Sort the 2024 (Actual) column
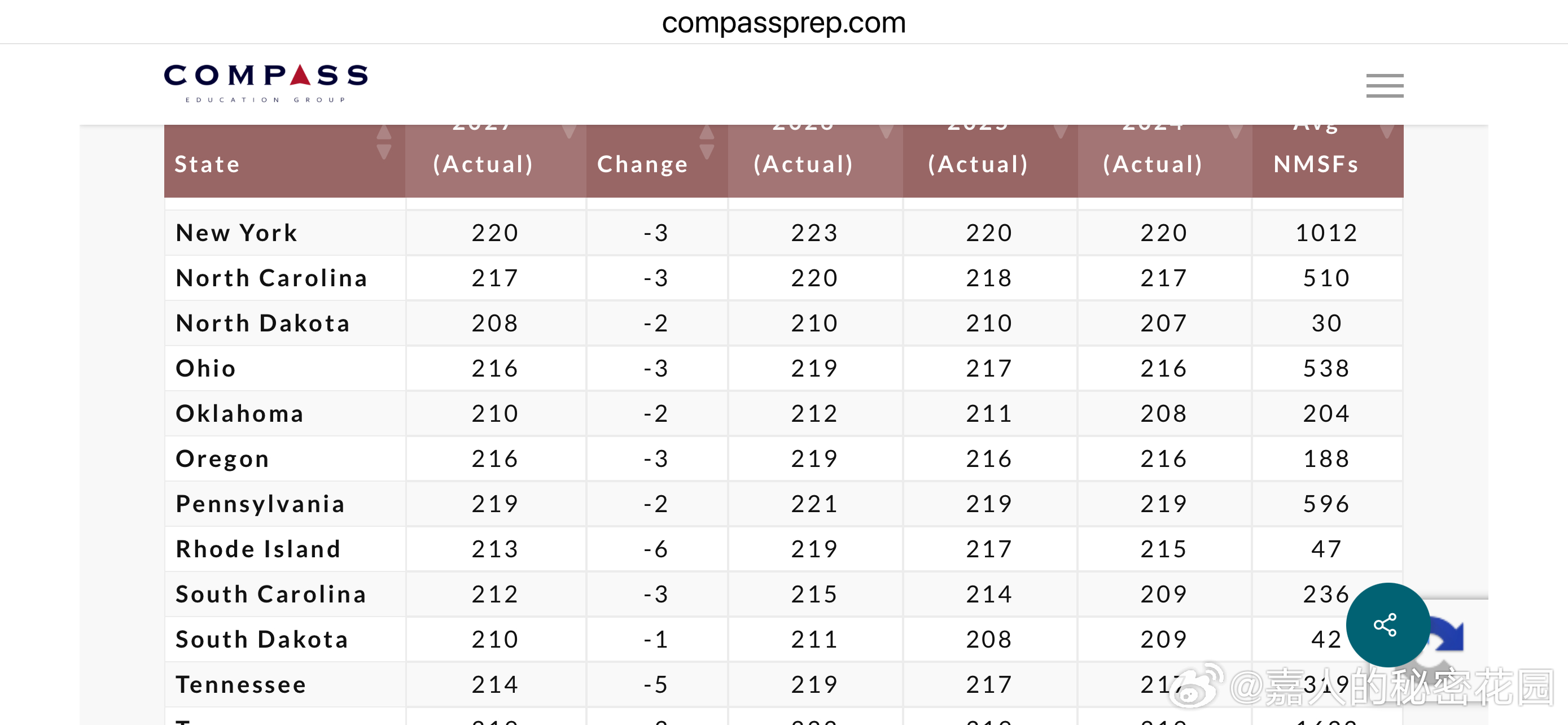The height and width of the screenshot is (725, 1568). tap(1235, 132)
